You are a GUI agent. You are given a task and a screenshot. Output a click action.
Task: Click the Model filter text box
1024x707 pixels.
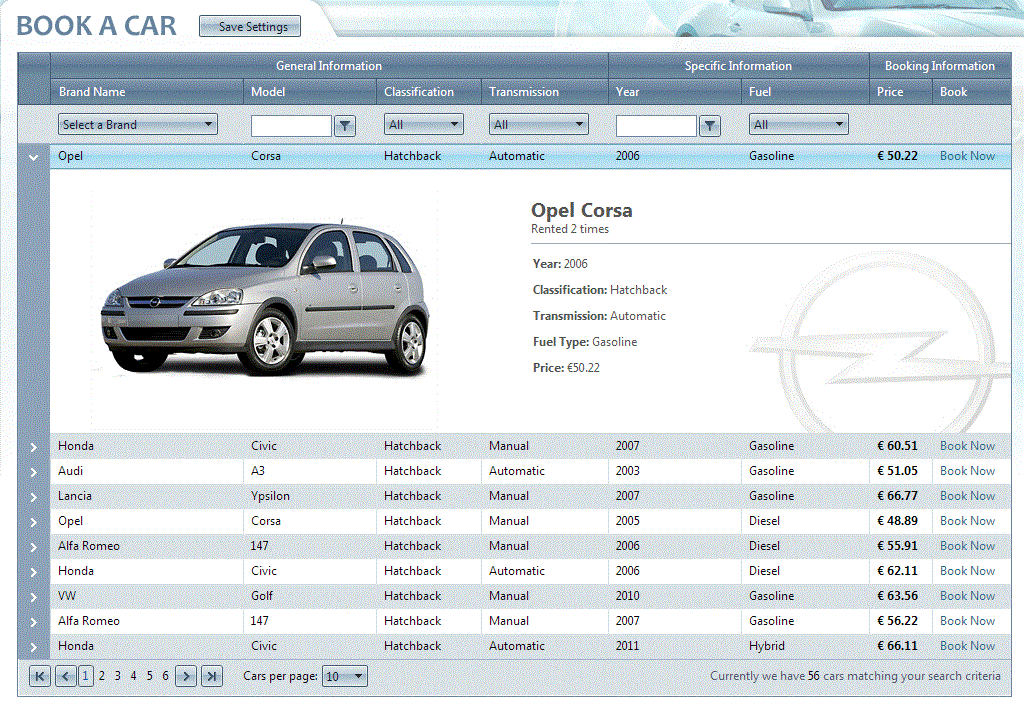click(291, 125)
